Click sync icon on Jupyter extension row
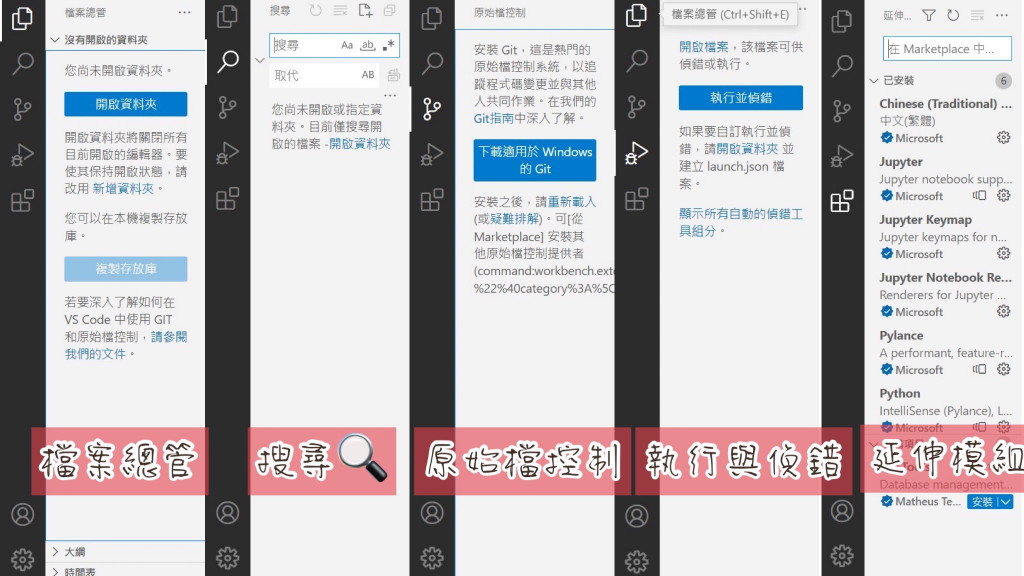Image resolution: width=1024 pixels, height=576 pixels. (979, 195)
